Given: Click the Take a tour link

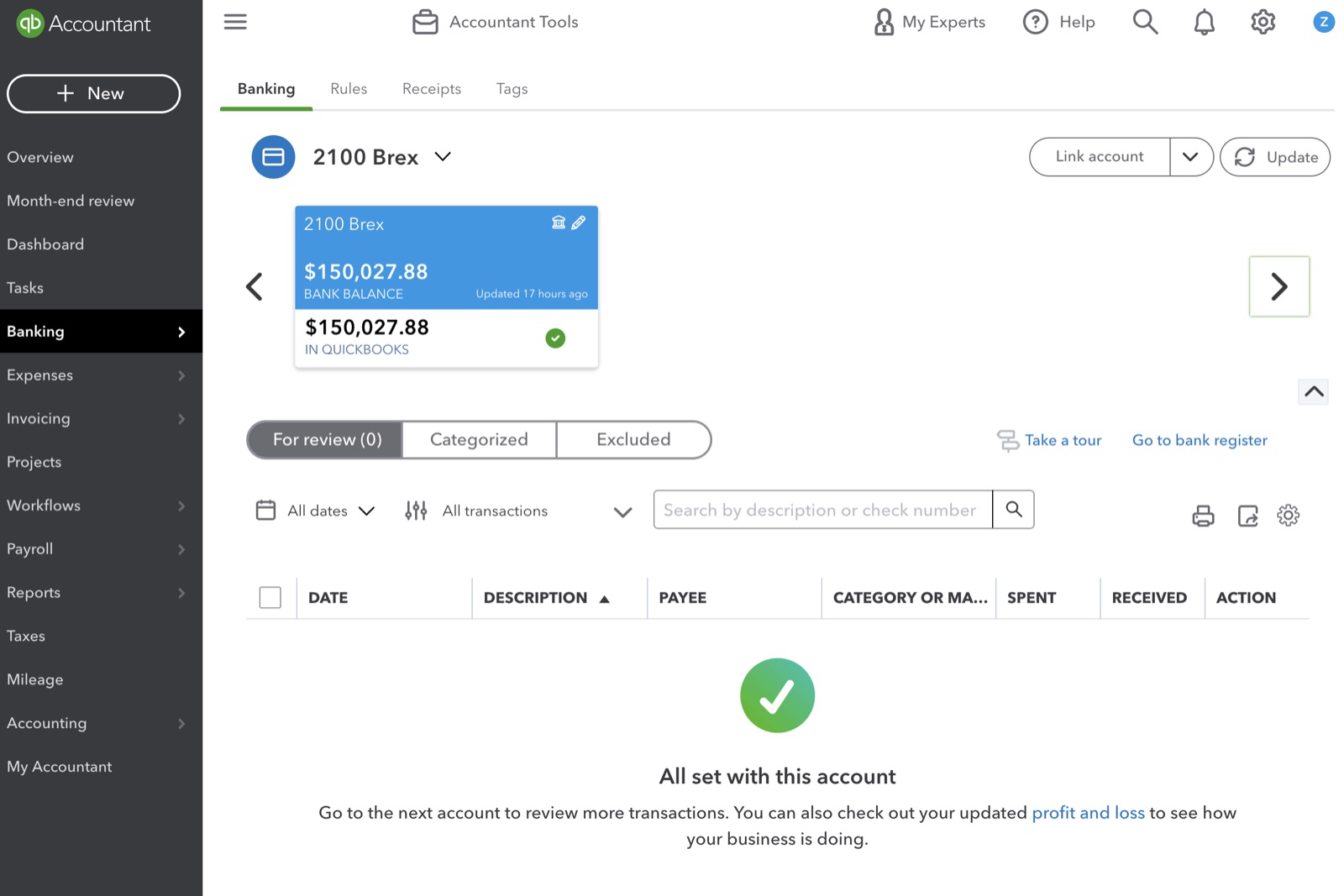Looking at the screenshot, I should tap(1063, 440).
